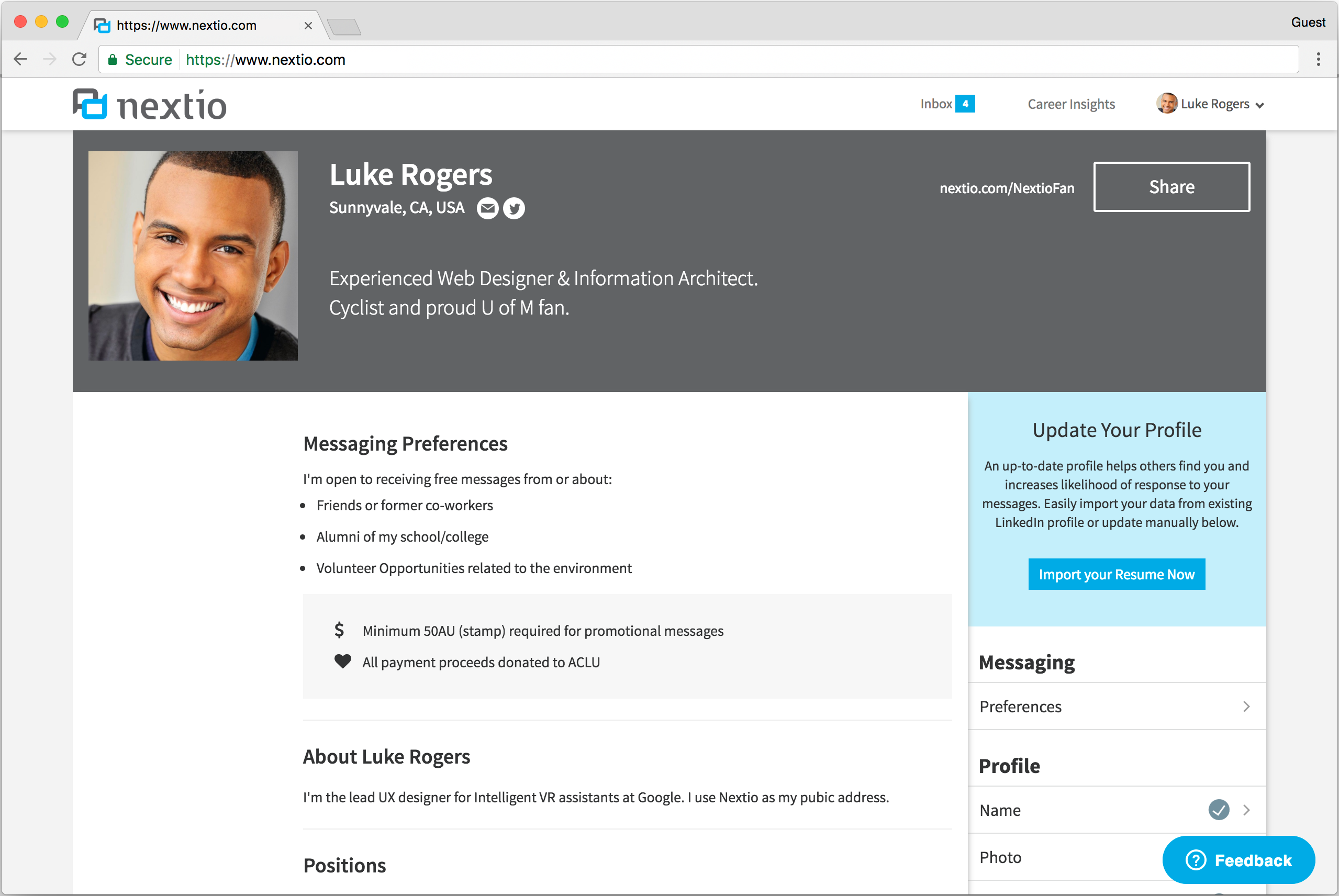Click the email envelope icon by location
This screenshot has height=896, width=1339.
487,209
